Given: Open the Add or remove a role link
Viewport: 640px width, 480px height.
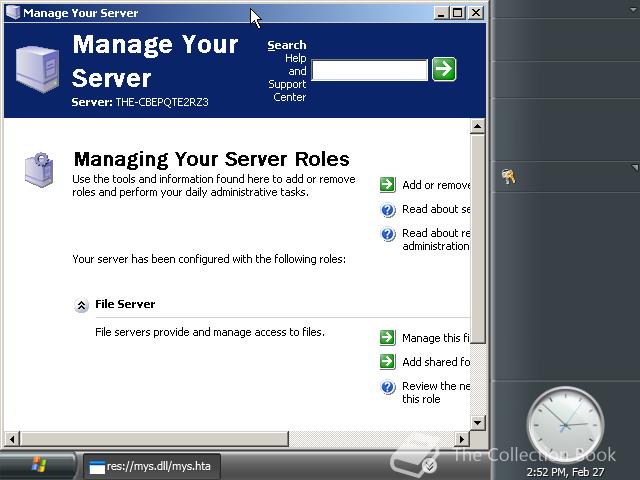Looking at the screenshot, I should pos(436,185).
